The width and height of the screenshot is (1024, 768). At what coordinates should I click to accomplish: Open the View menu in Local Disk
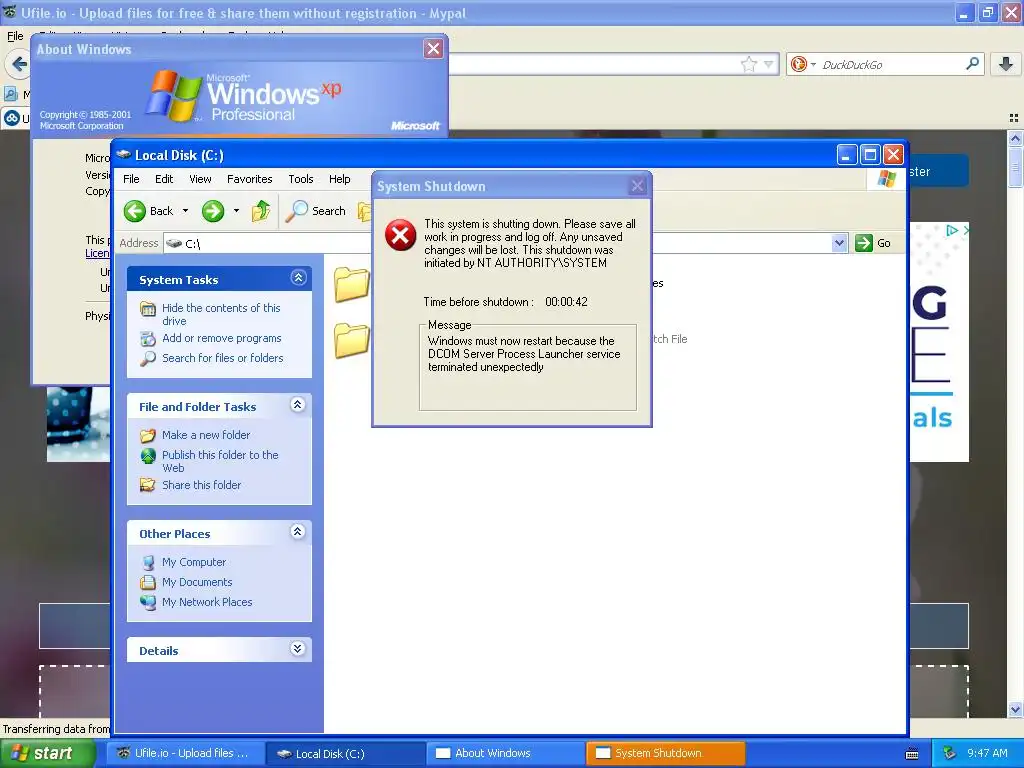pyautogui.click(x=200, y=179)
